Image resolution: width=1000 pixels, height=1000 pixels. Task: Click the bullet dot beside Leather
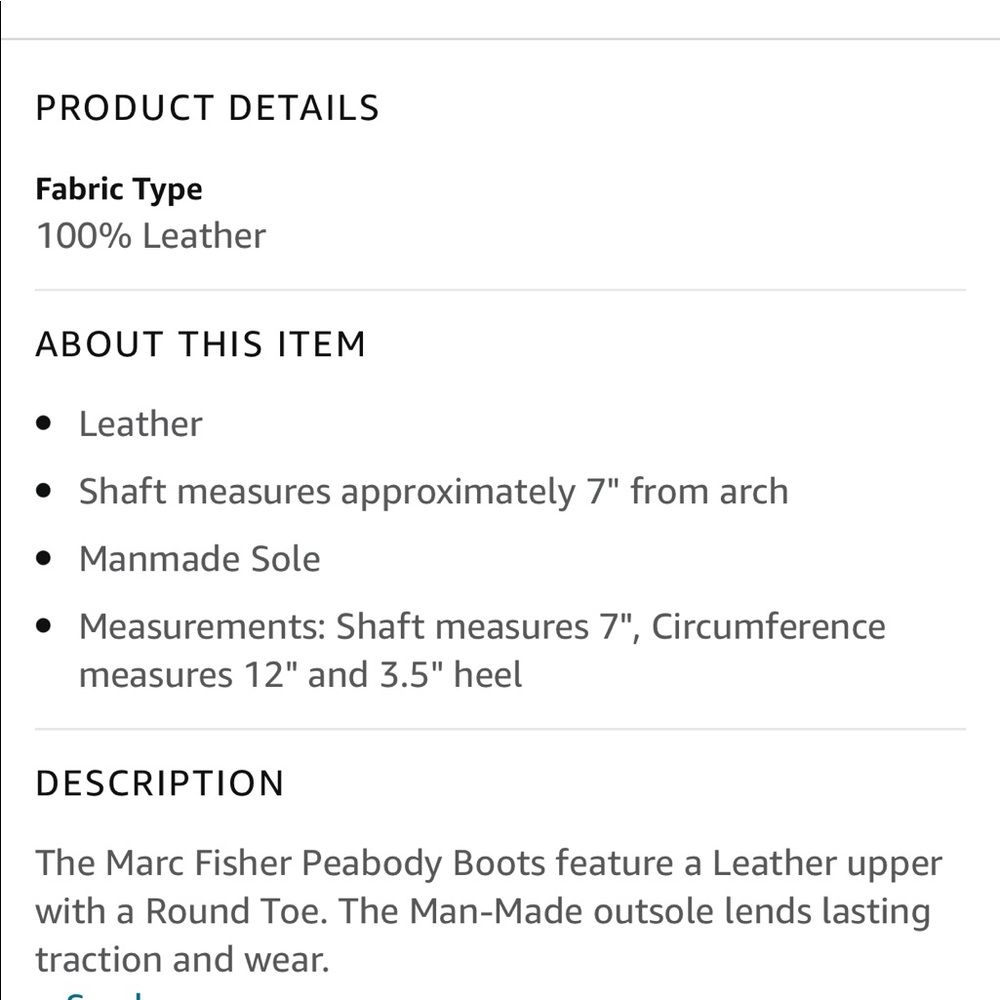pyautogui.click(x=43, y=424)
